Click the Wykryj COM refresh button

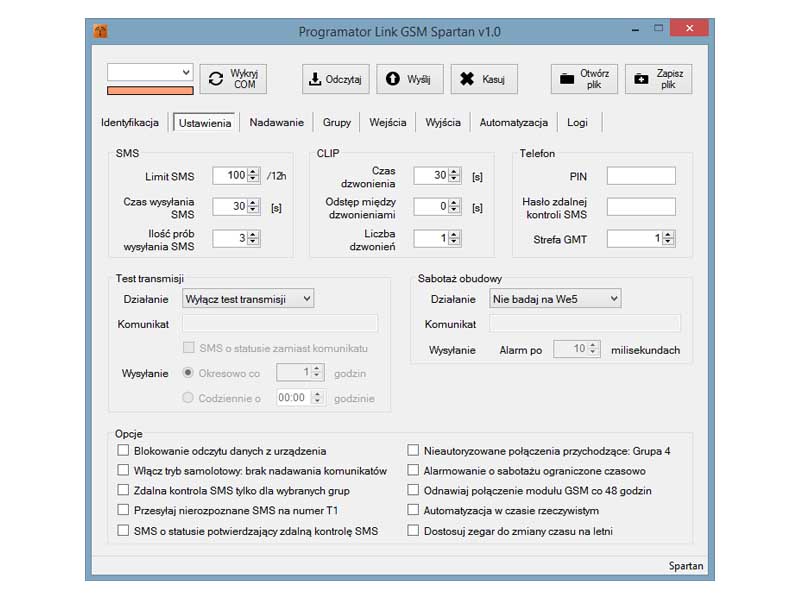233,79
